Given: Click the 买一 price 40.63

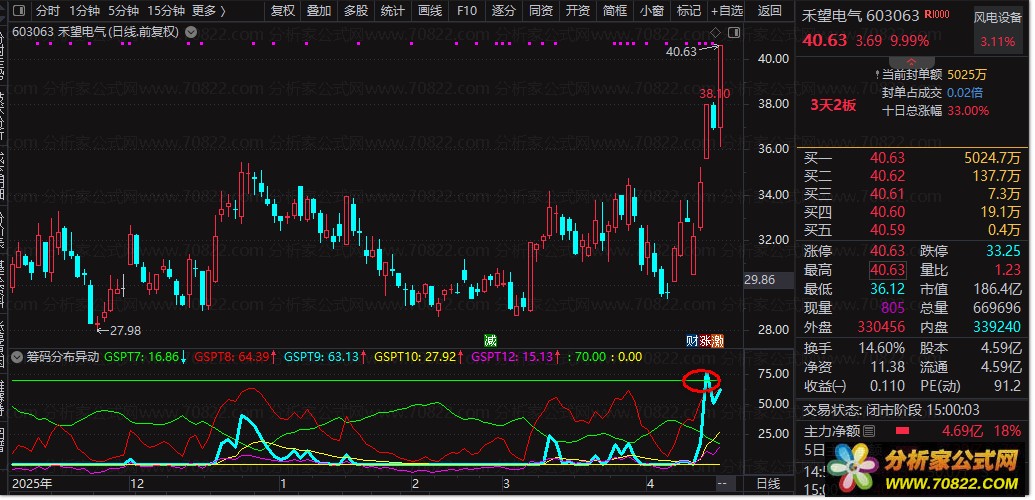Looking at the screenshot, I should coord(887,158).
